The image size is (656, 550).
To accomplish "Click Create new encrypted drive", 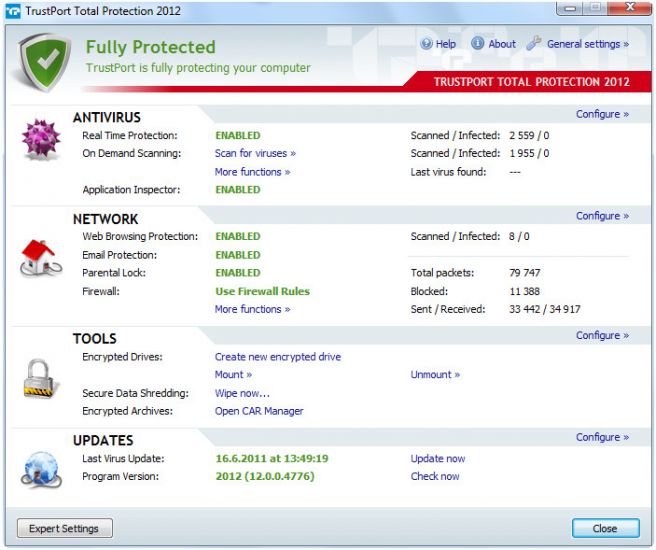I will (x=277, y=357).
